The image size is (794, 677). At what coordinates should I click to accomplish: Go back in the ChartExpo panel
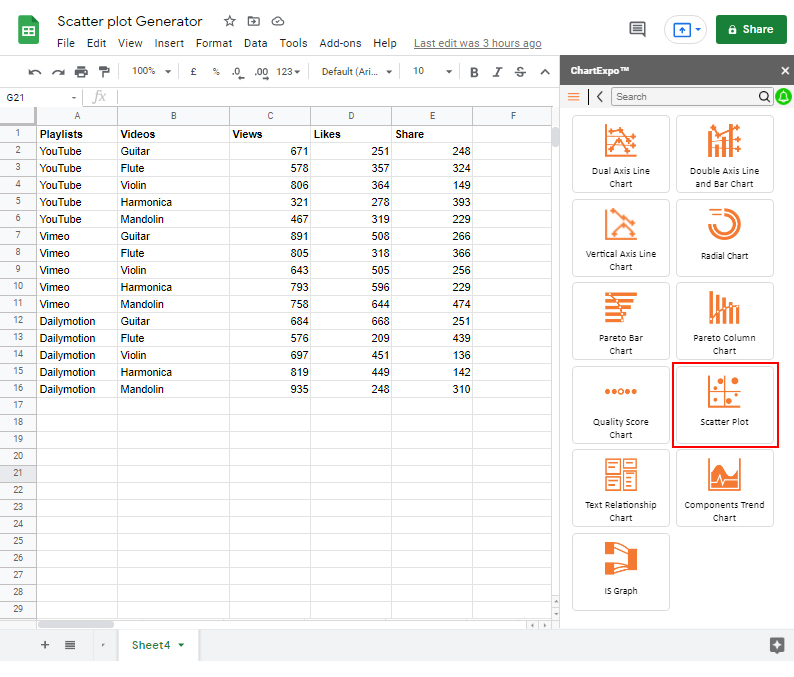[600, 96]
